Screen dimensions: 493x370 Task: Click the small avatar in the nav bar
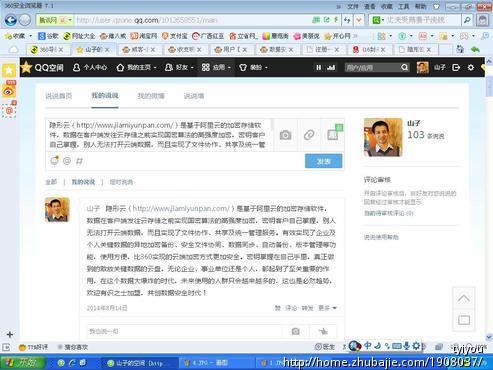(423, 67)
